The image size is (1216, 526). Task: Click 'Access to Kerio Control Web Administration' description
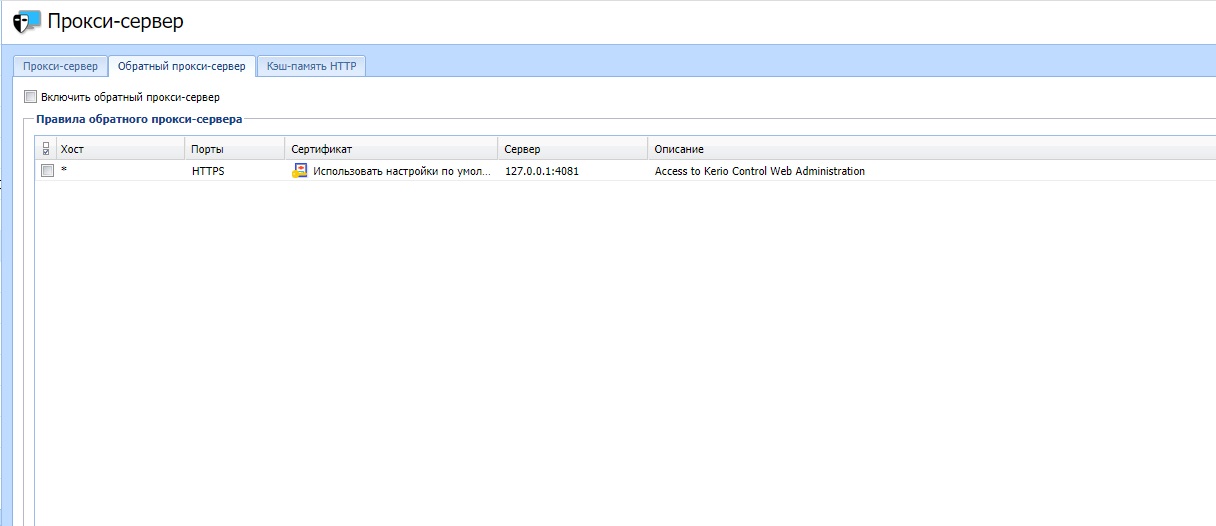click(x=760, y=171)
